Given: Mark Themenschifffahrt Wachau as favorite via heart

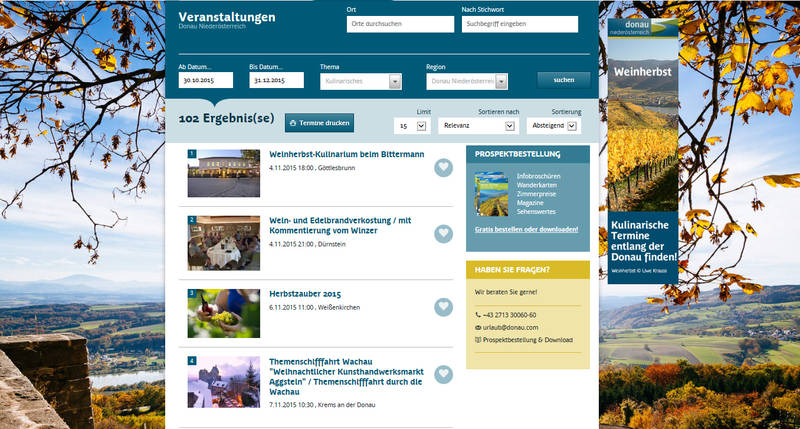Looking at the screenshot, I should [x=444, y=374].
